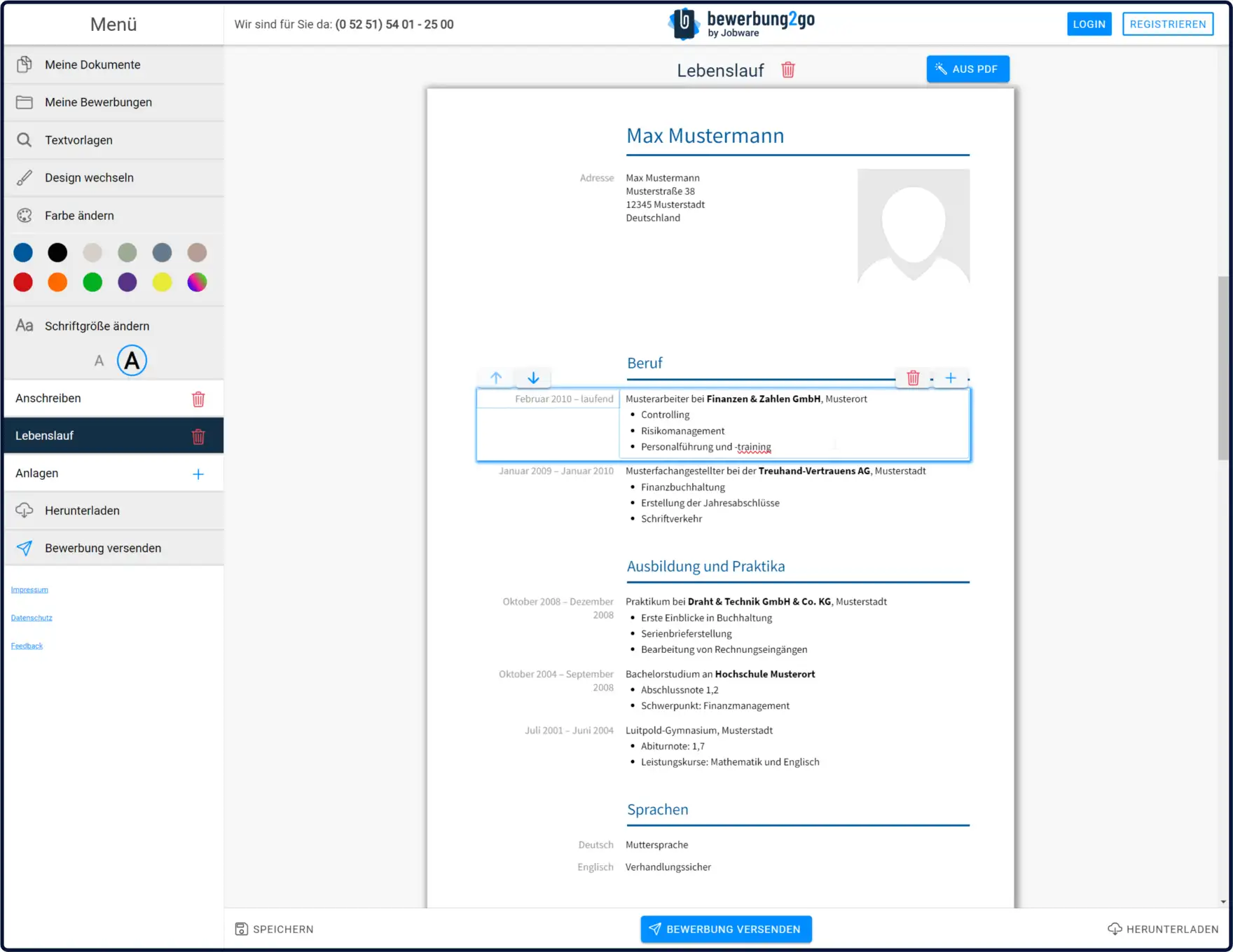Click the Risikomanagement bullet text
1233x952 pixels.
pyautogui.click(x=683, y=431)
